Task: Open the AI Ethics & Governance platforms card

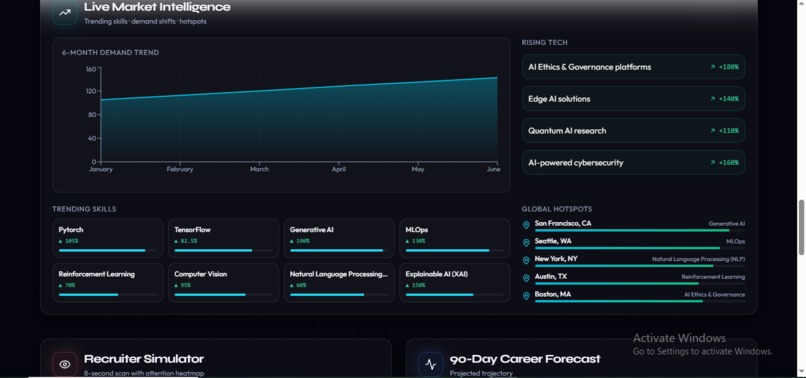Action: pyautogui.click(x=633, y=67)
